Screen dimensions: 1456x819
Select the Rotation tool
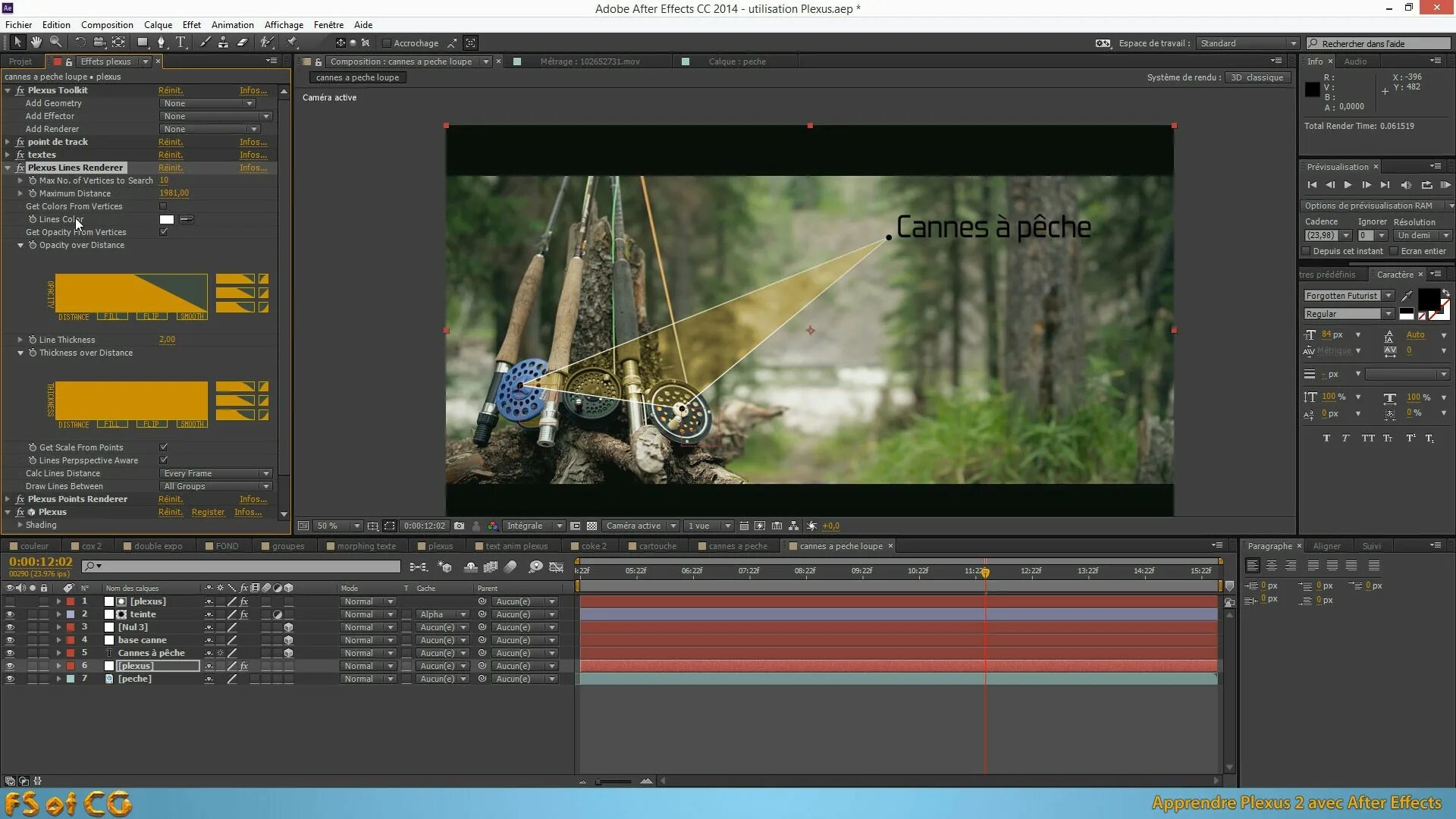(80, 42)
